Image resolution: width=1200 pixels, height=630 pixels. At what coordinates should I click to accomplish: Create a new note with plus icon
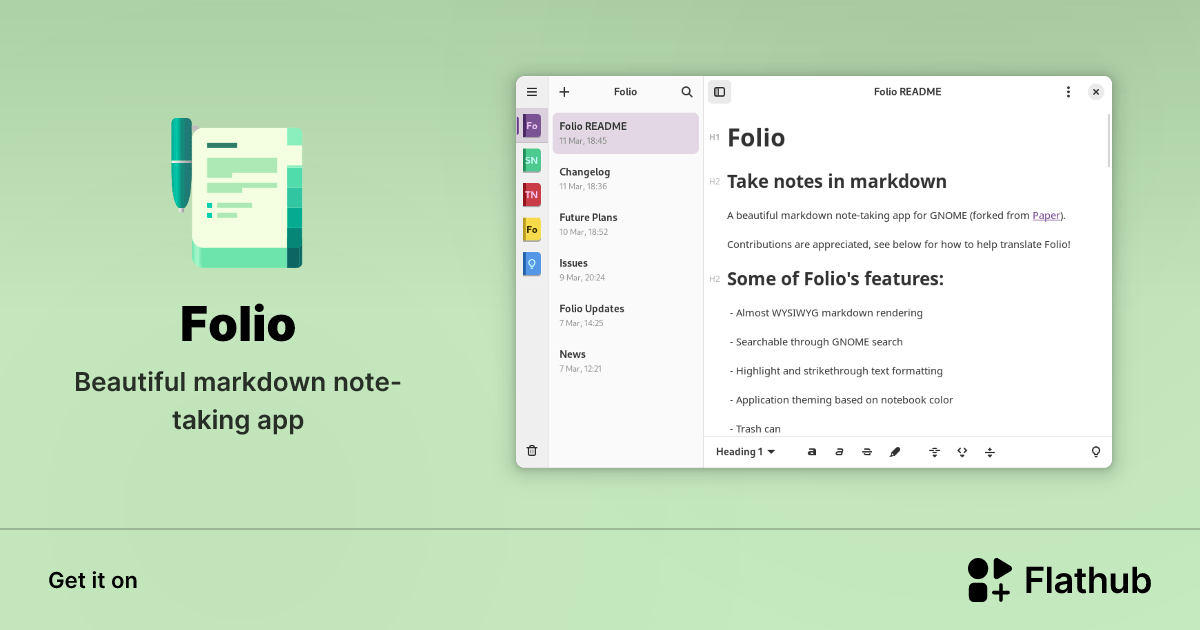click(564, 92)
